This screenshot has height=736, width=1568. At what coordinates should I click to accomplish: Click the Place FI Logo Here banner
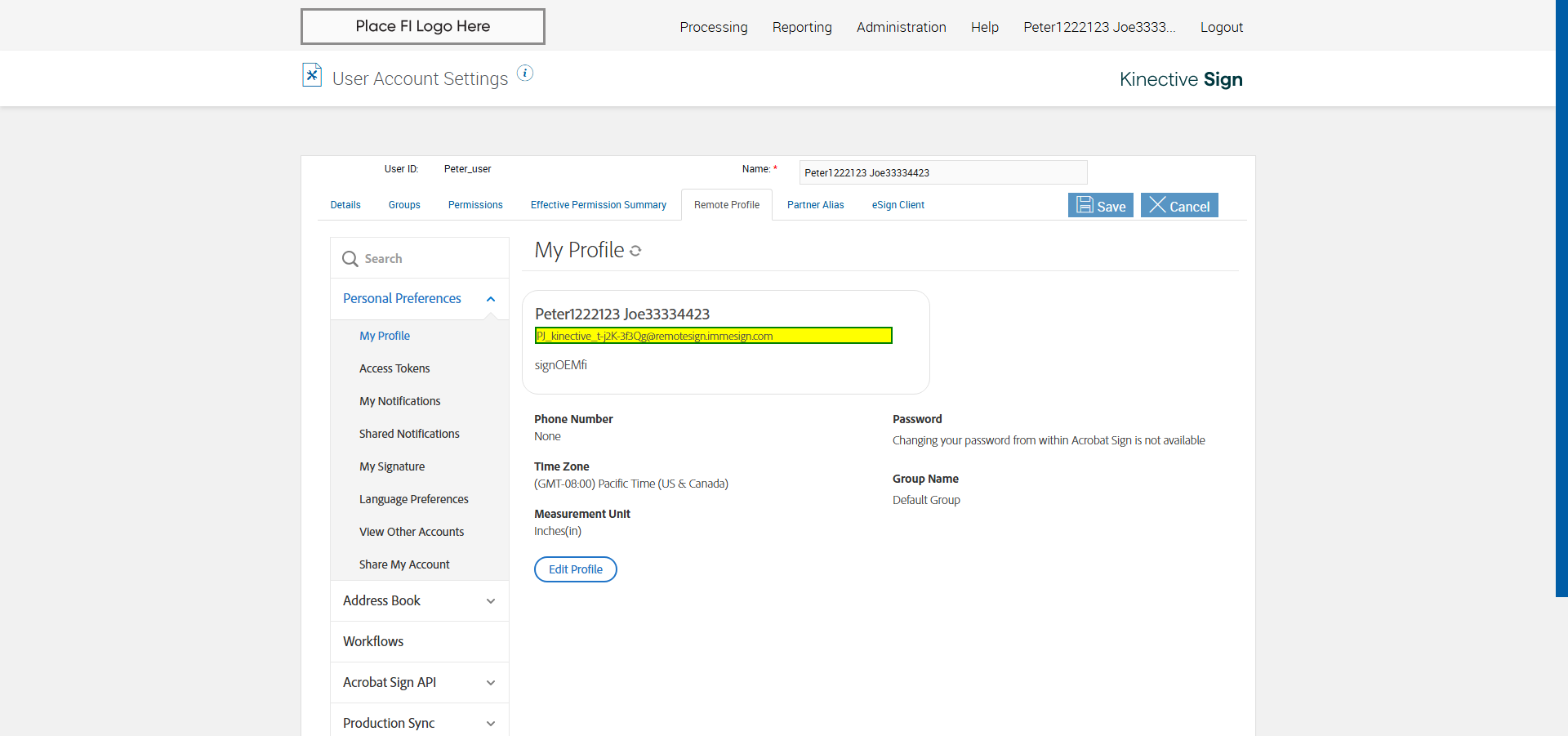(x=423, y=26)
